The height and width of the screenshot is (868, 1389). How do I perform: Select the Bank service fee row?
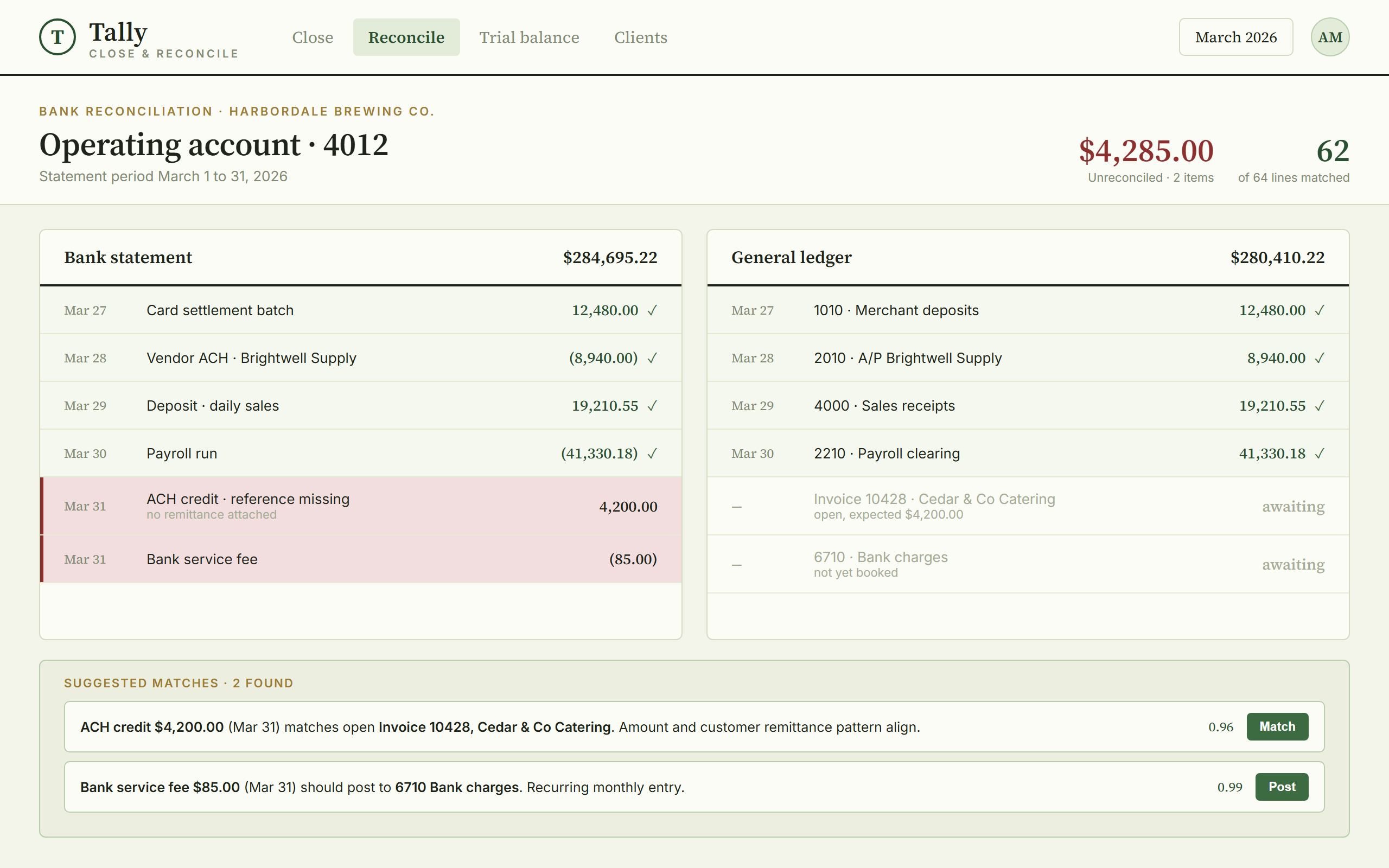361,559
